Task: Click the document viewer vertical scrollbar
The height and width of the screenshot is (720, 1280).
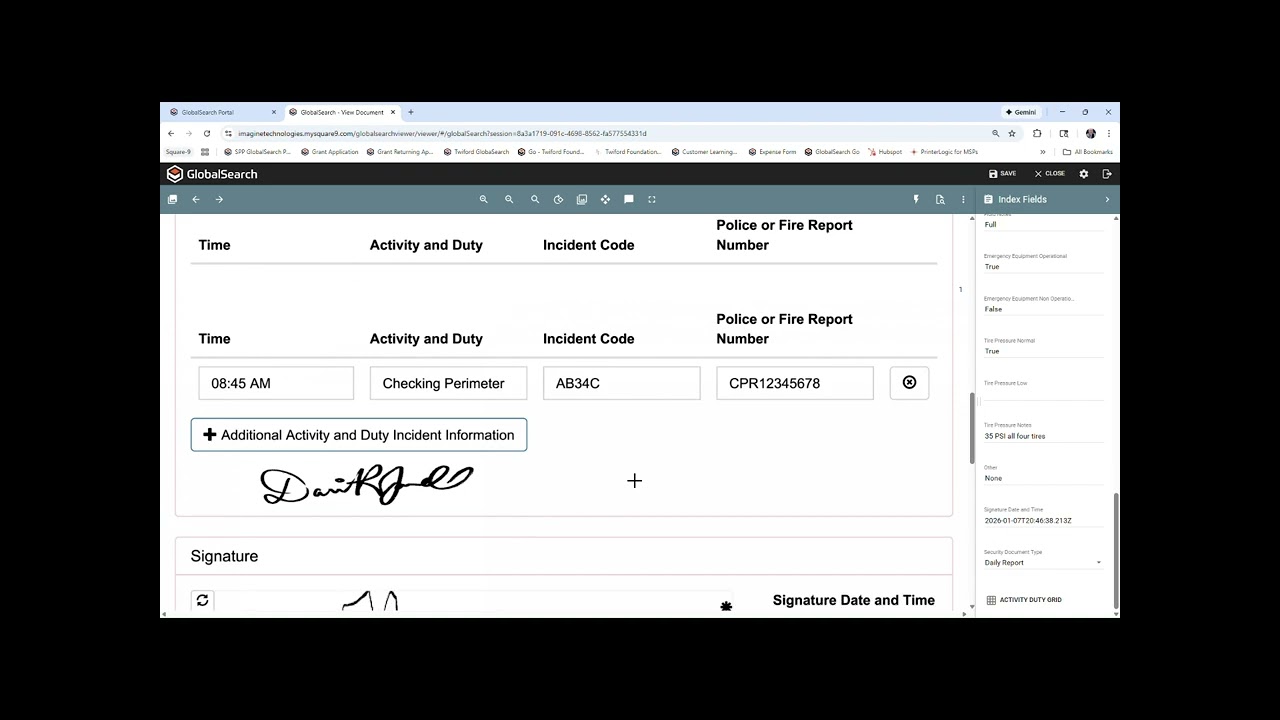Action: tap(972, 428)
